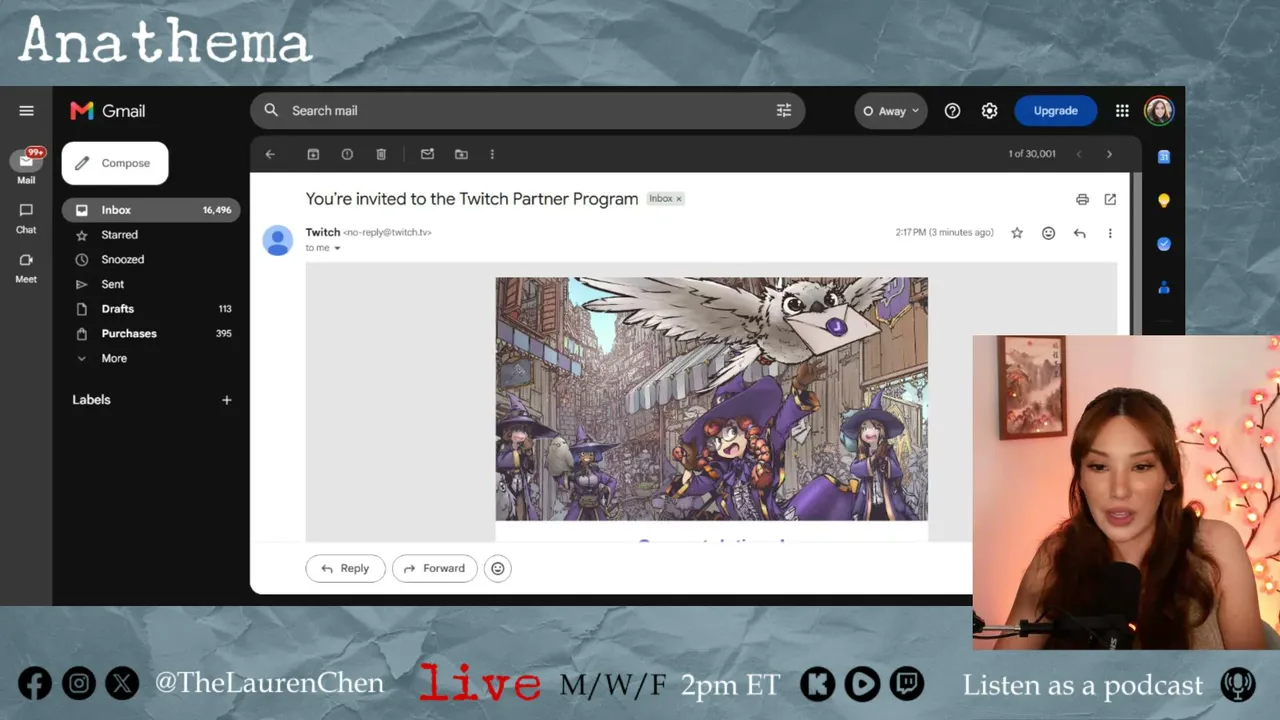Open the Google account avatar menu
Screen dimensions: 1280x720
1159,111
